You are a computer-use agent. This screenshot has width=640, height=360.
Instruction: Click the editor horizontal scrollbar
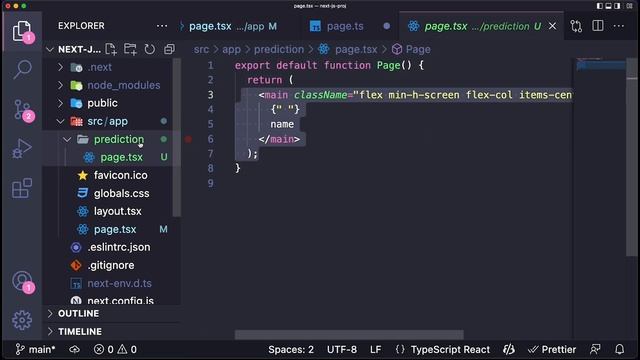click(349, 335)
